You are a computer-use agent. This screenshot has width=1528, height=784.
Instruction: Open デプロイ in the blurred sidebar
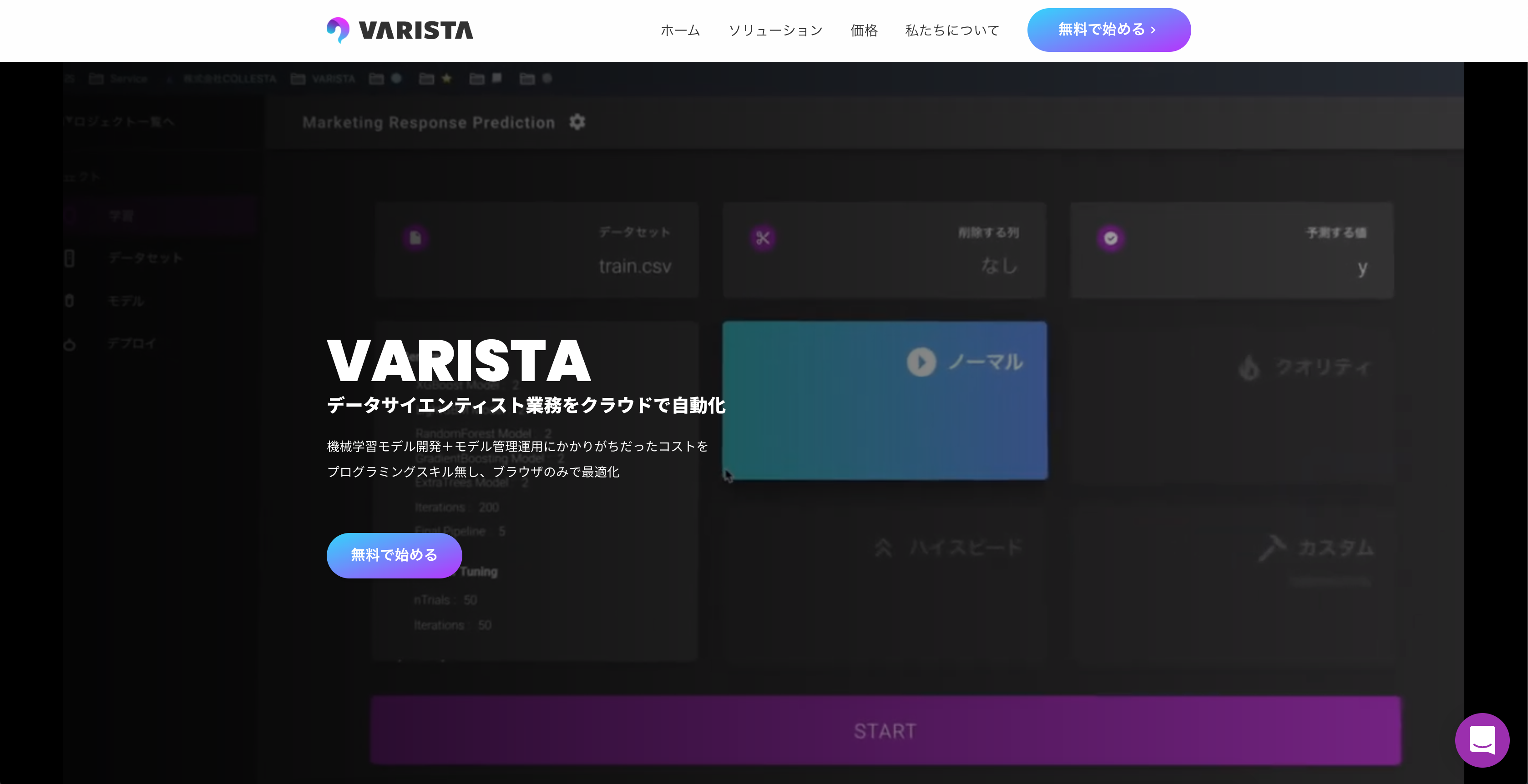132,344
